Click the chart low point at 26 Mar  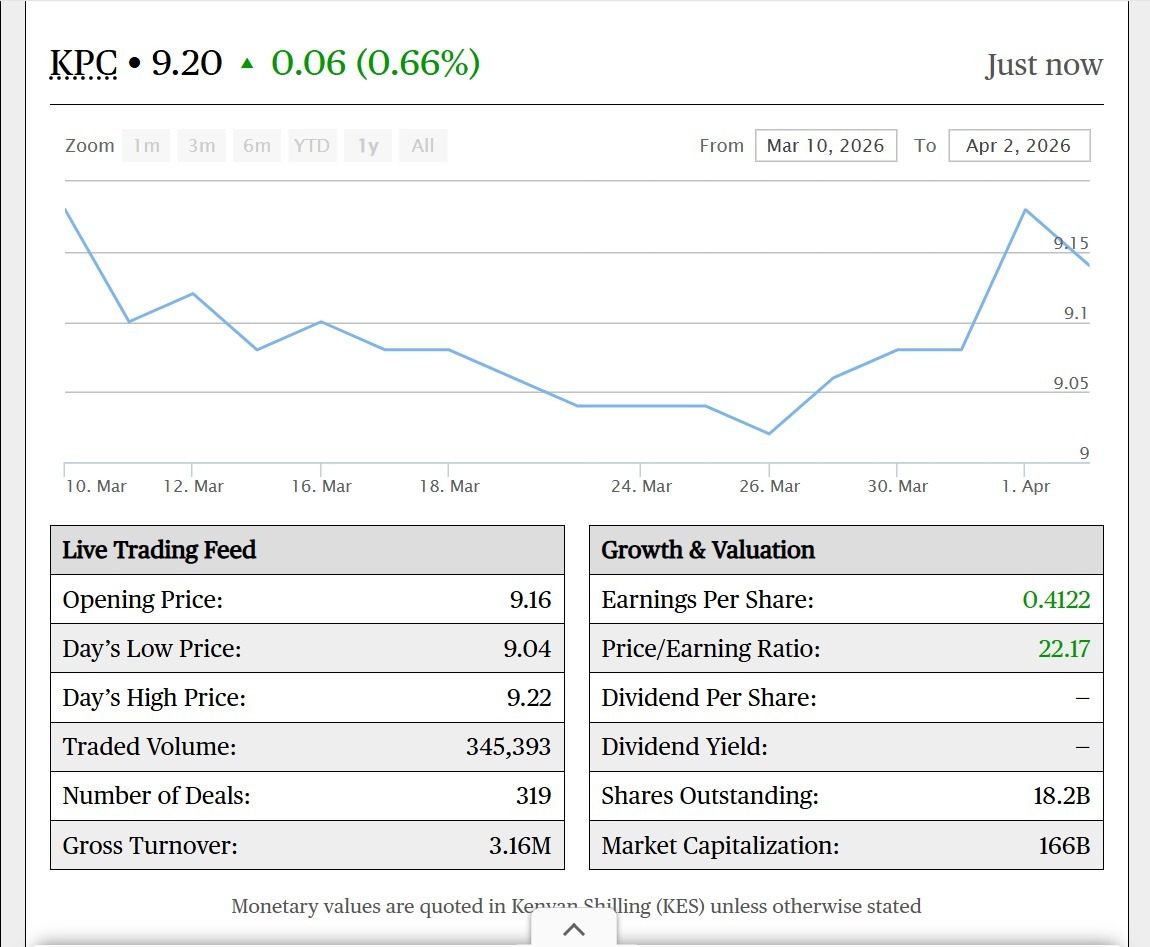769,434
